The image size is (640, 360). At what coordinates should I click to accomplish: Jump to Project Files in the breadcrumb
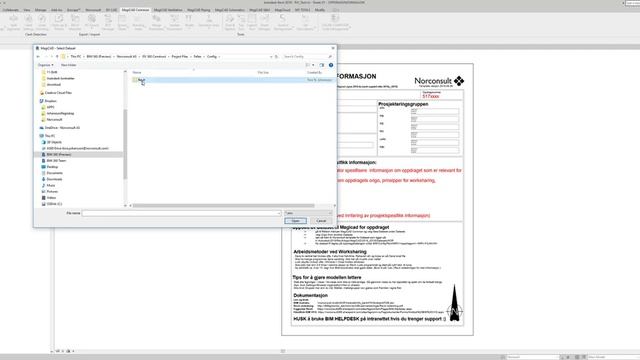point(180,56)
